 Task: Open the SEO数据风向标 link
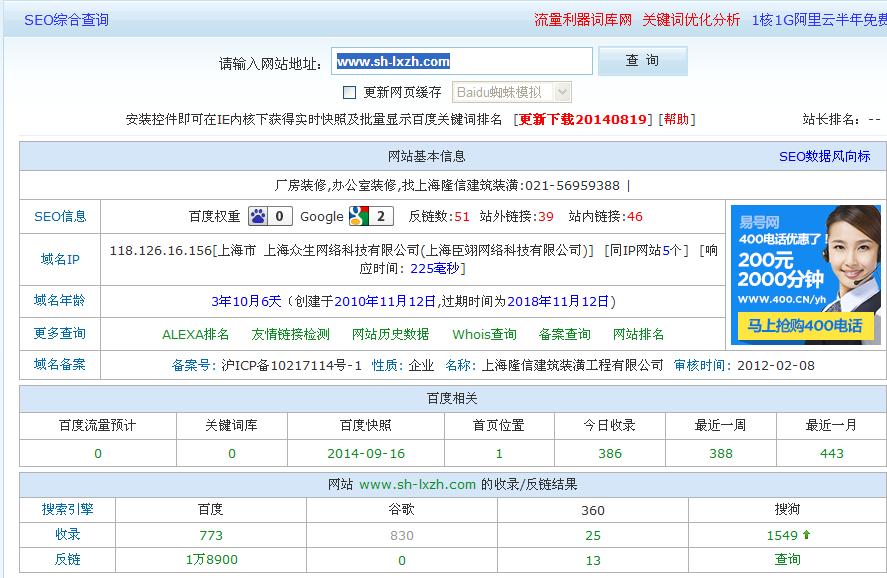point(824,157)
